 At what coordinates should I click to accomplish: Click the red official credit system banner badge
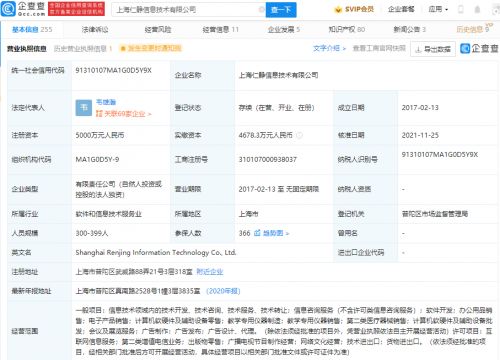[76, 9]
